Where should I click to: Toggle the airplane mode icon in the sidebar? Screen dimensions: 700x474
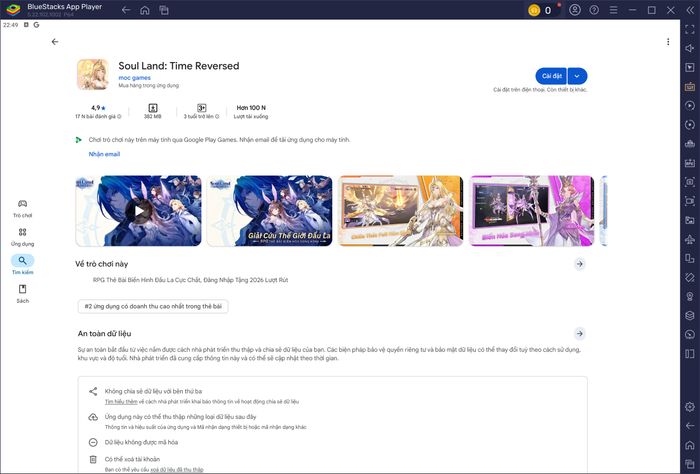coord(690,239)
